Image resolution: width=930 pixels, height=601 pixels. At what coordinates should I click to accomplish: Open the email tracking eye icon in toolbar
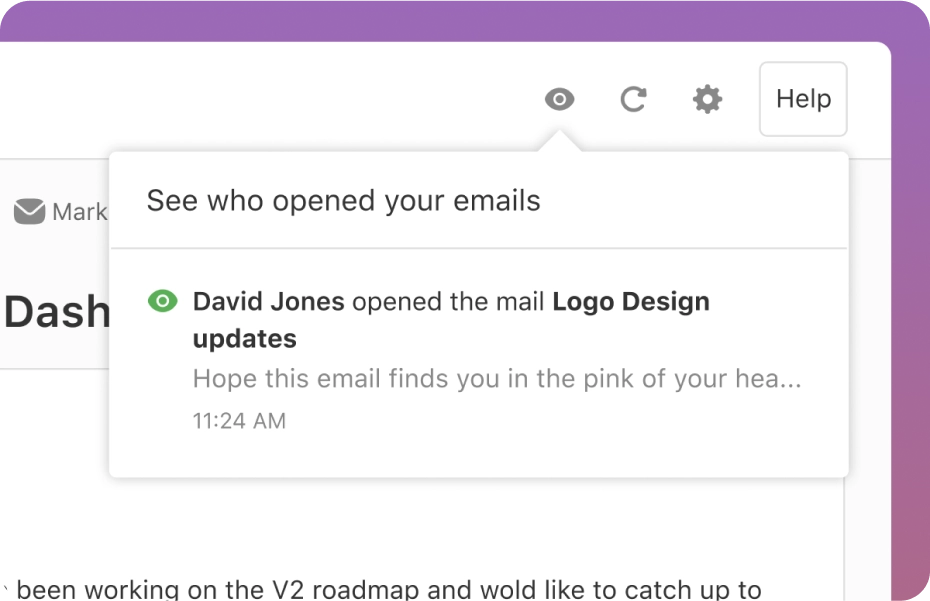[x=559, y=99]
